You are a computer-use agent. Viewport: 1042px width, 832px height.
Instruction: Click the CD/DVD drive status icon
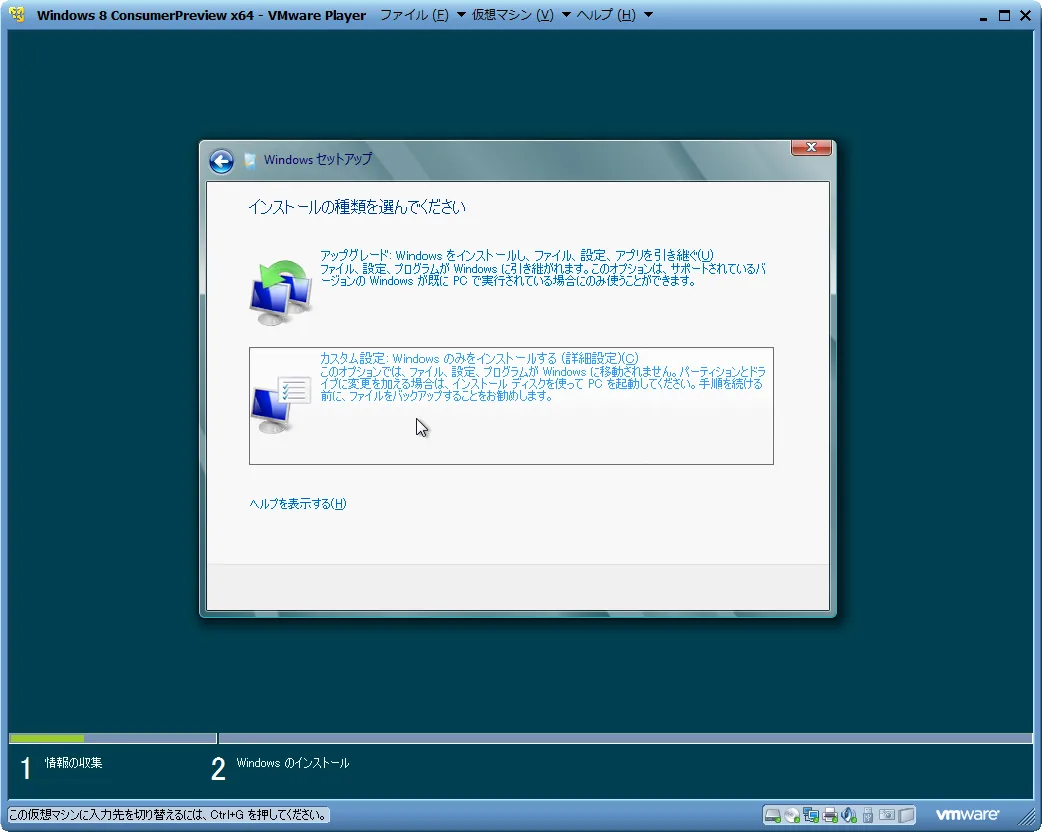click(x=792, y=815)
